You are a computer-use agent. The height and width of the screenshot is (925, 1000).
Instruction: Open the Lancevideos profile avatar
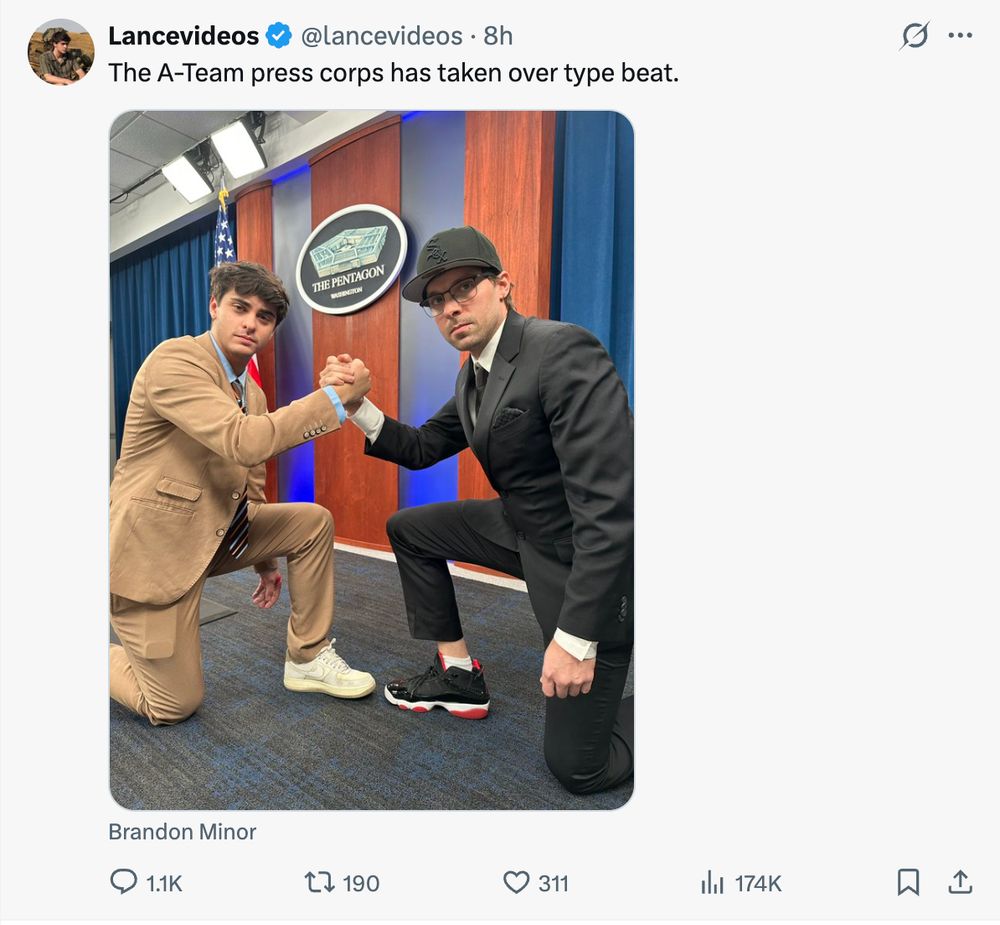[61, 52]
